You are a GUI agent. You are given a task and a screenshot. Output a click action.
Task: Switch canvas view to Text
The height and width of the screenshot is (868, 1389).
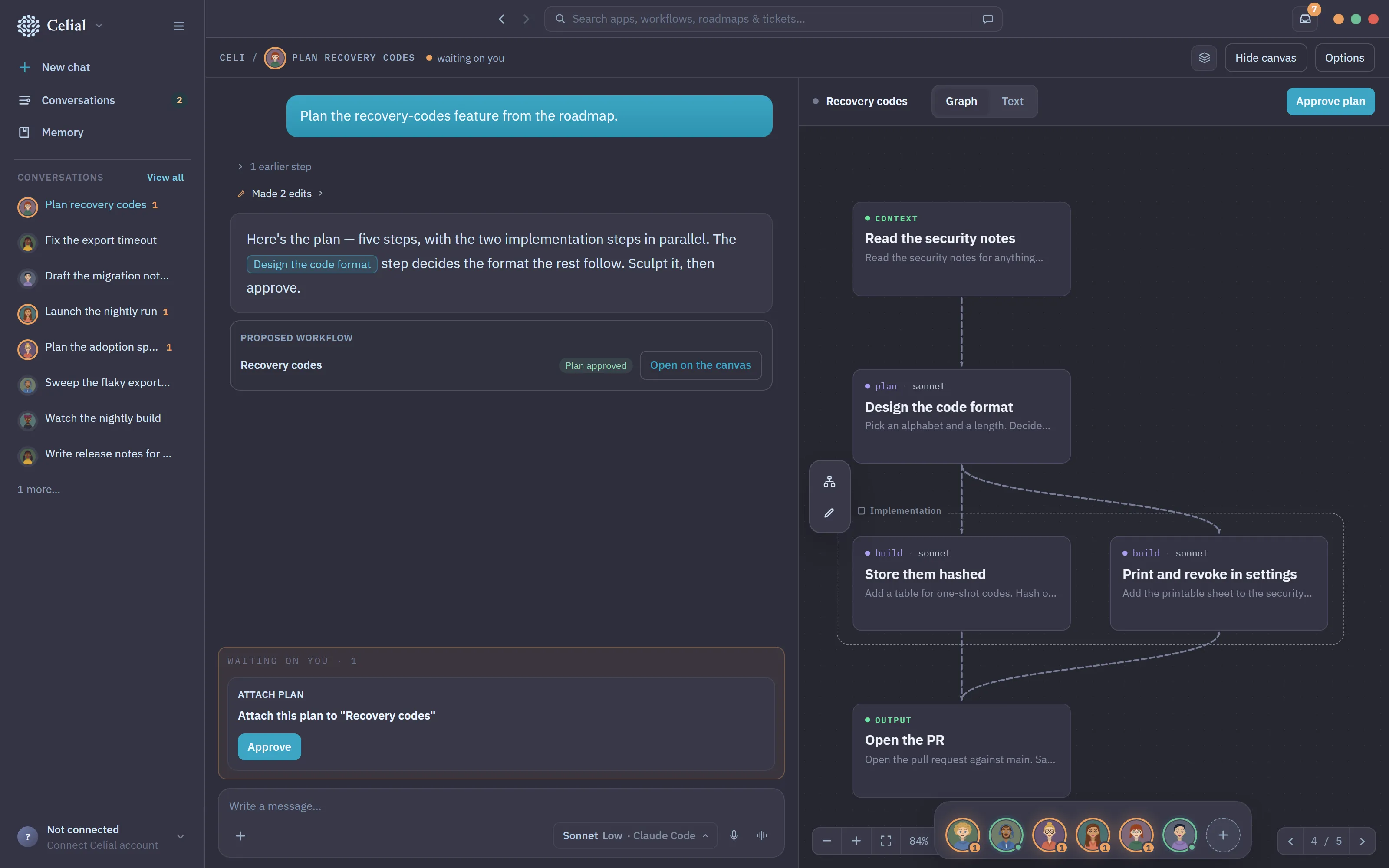pos(1013,102)
